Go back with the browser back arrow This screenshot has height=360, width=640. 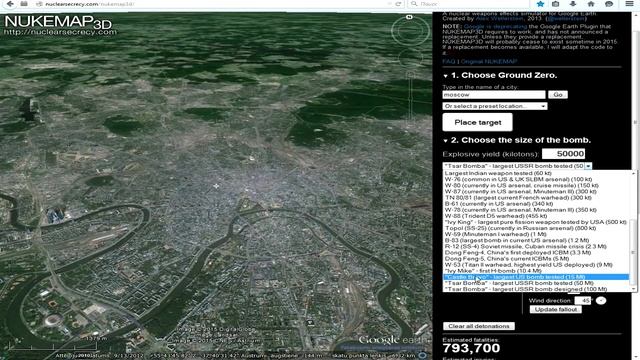[x=10, y=4]
